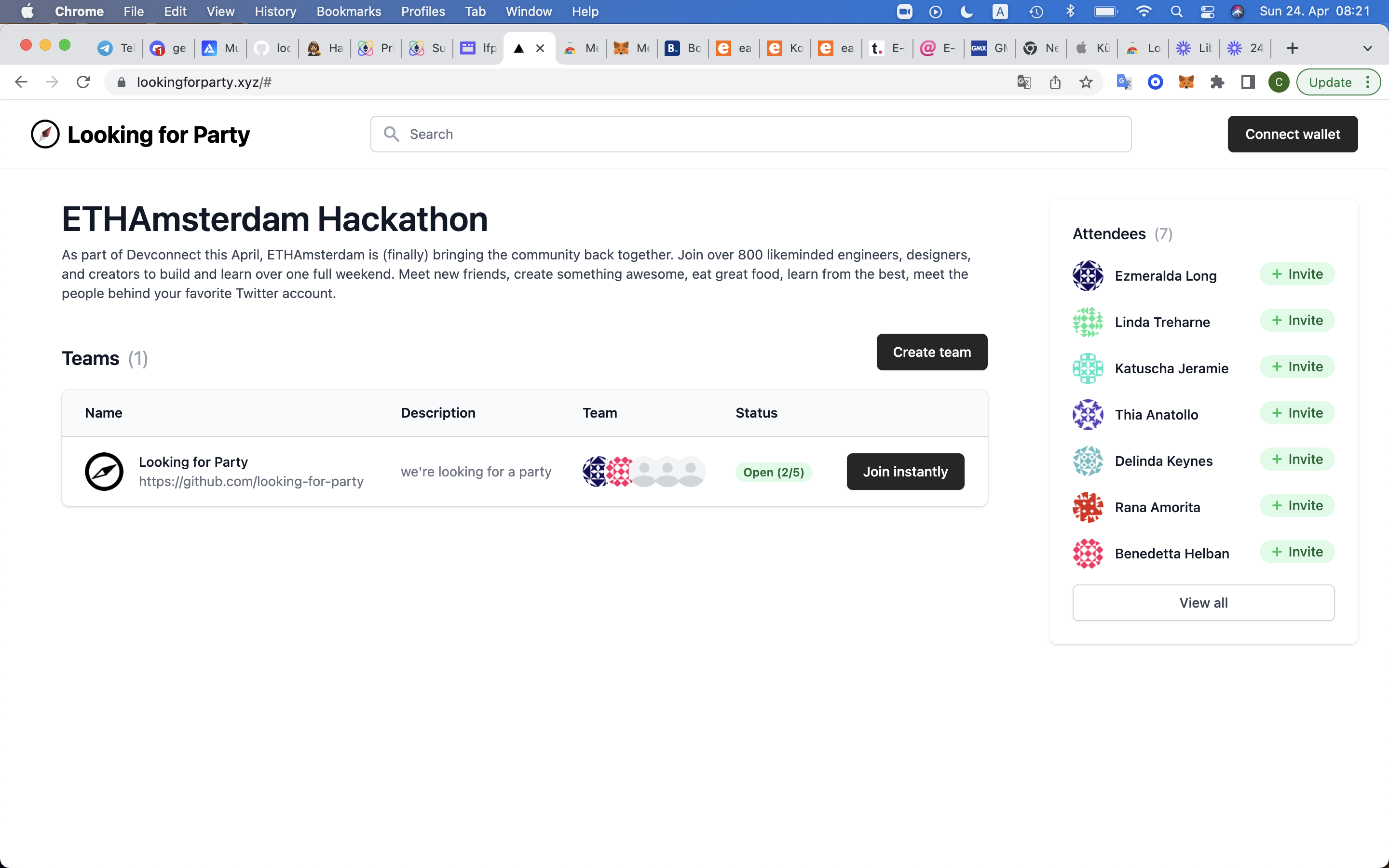This screenshot has width=1389, height=868.
Task: Click Linda Treharne's avatar
Action: coord(1088,322)
